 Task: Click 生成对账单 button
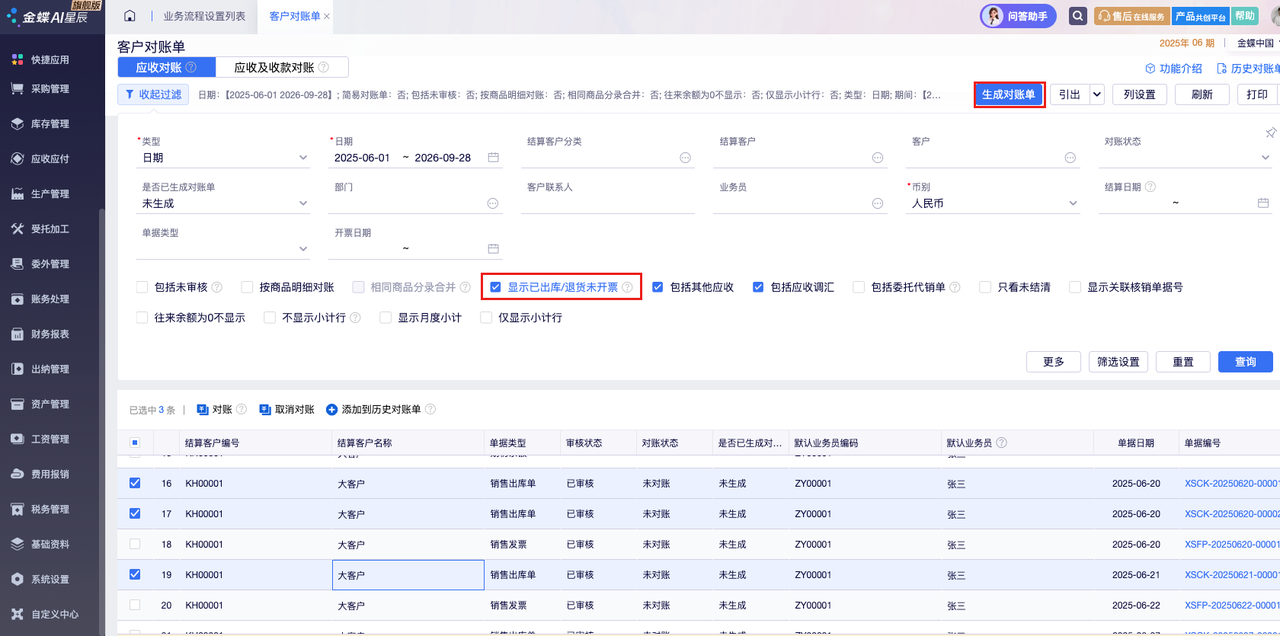pyautogui.click(x=1010, y=95)
